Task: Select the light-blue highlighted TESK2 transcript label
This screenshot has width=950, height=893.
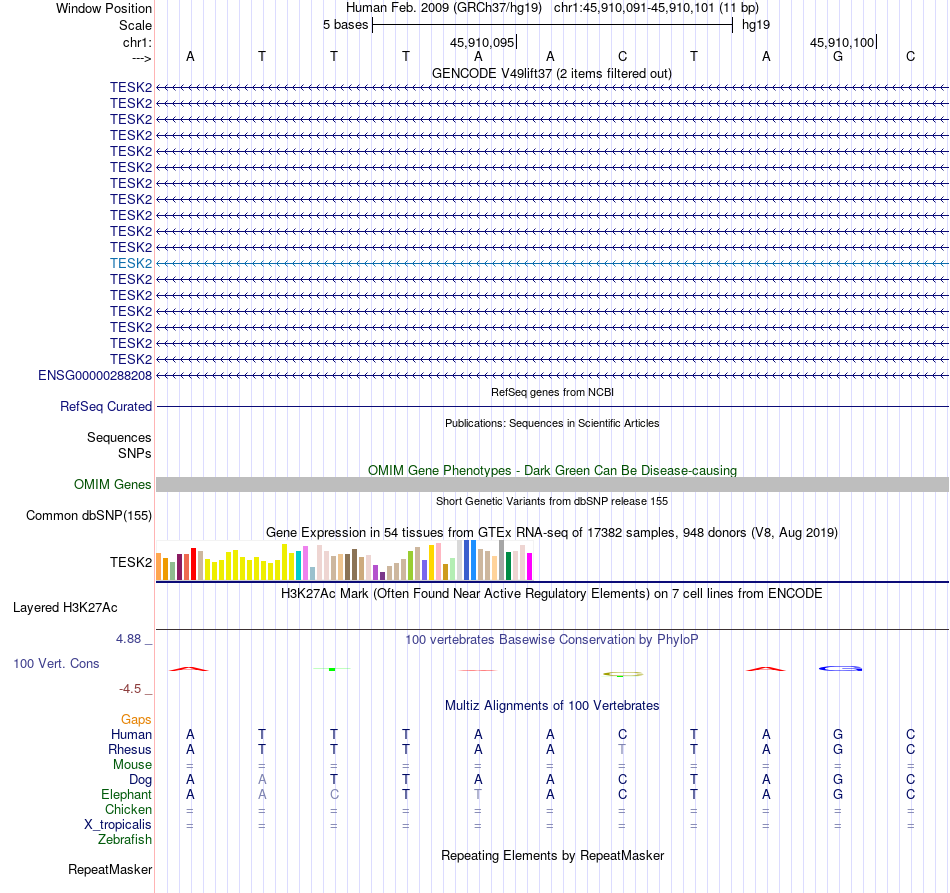Action: [x=131, y=263]
